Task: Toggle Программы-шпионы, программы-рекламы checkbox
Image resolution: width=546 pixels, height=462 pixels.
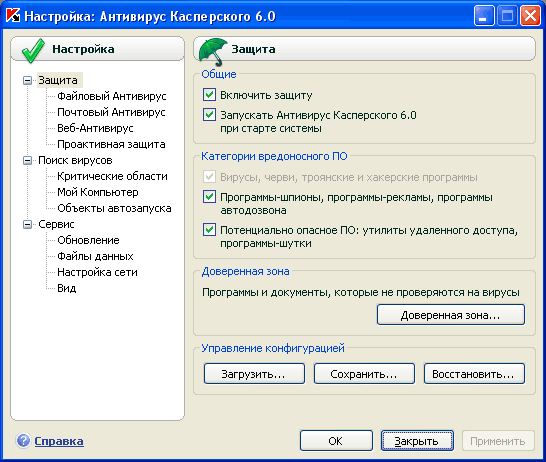Action: coord(209,197)
